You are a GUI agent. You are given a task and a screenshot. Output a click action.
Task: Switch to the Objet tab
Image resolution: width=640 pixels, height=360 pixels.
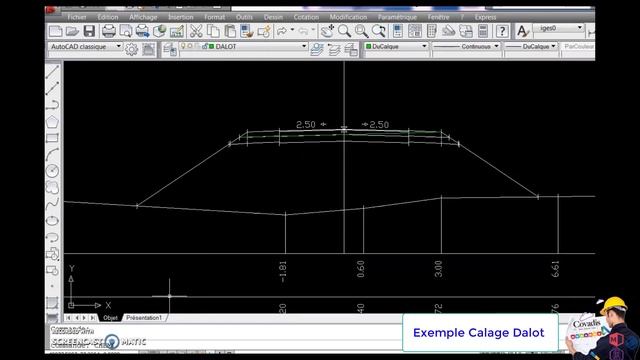110,318
